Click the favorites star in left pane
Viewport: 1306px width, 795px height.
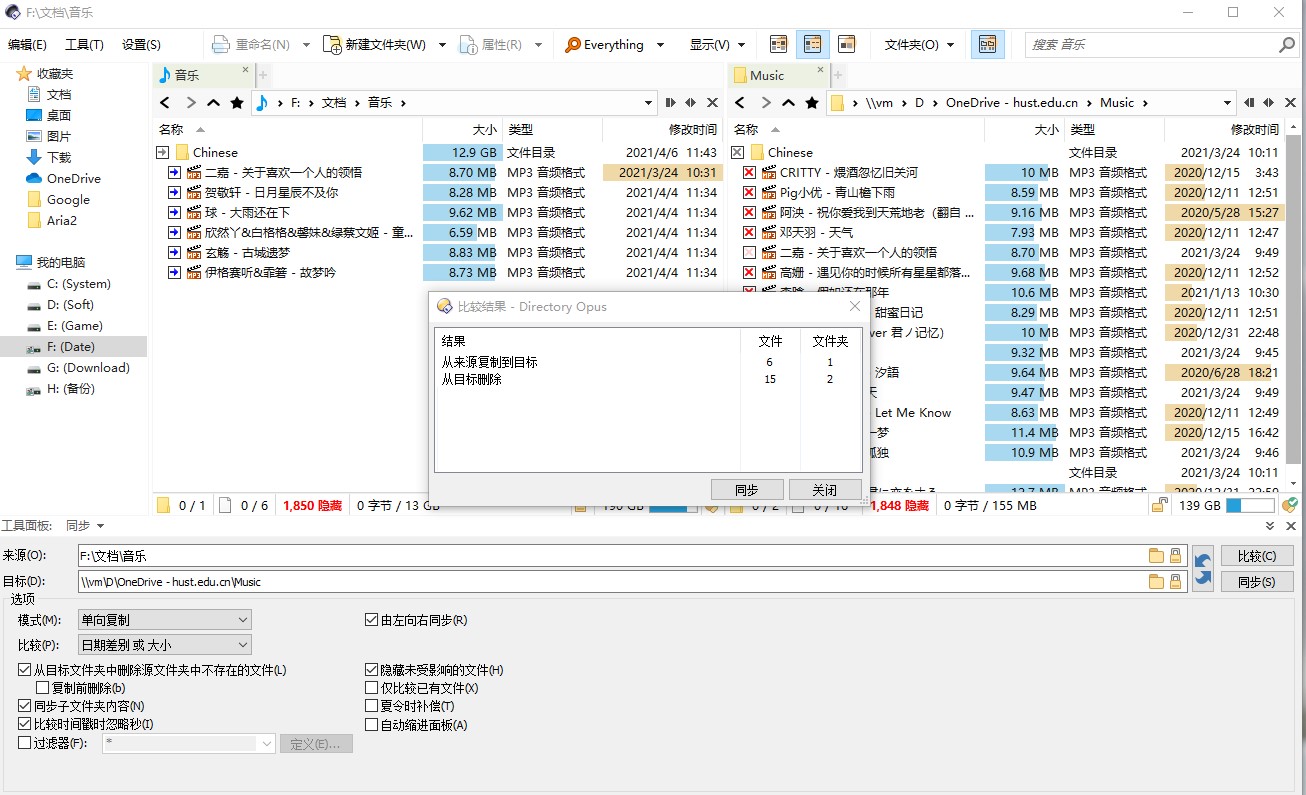pos(237,103)
